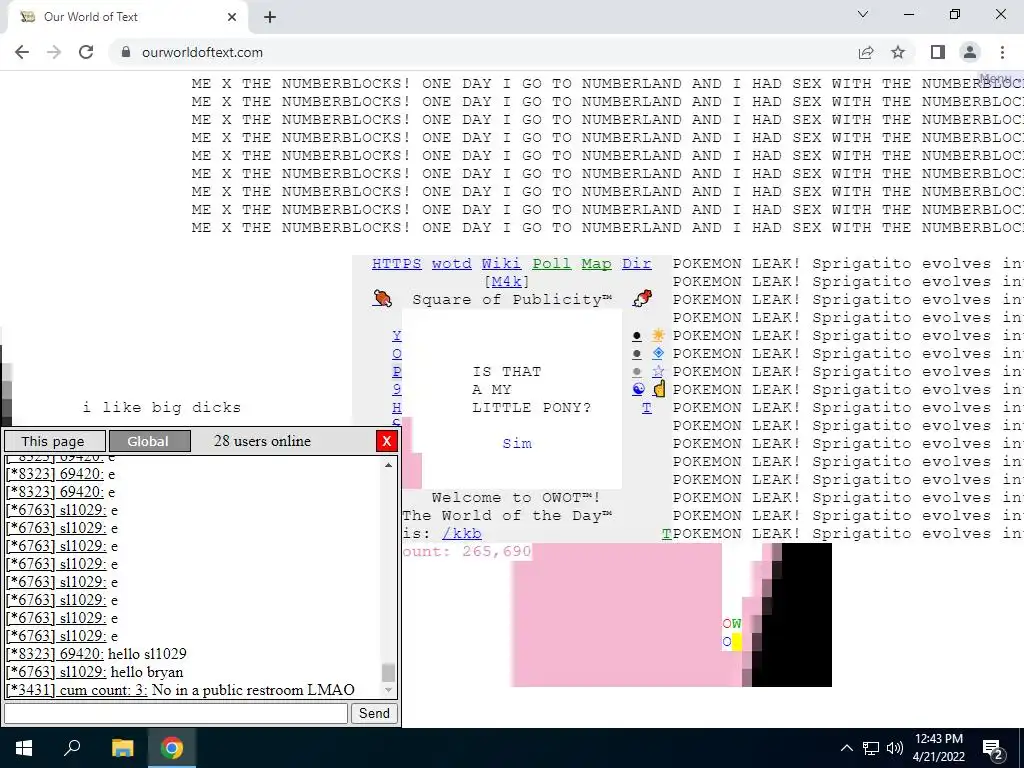This screenshot has height=768, width=1024.
Task: Switch chat to This page tab
Action: [54, 441]
